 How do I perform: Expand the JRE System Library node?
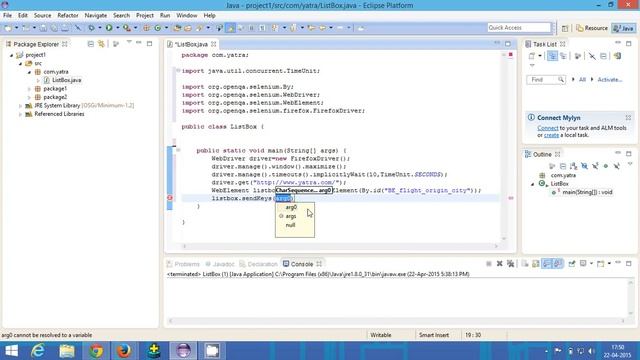[20, 106]
